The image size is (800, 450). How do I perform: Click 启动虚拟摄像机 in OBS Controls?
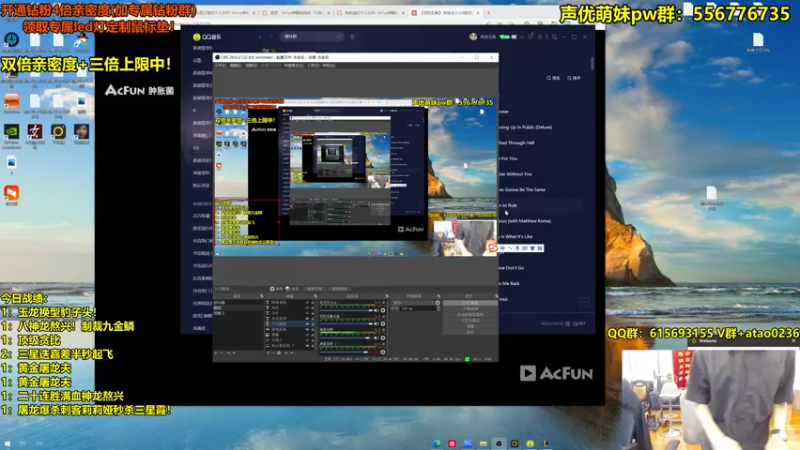[470, 314]
